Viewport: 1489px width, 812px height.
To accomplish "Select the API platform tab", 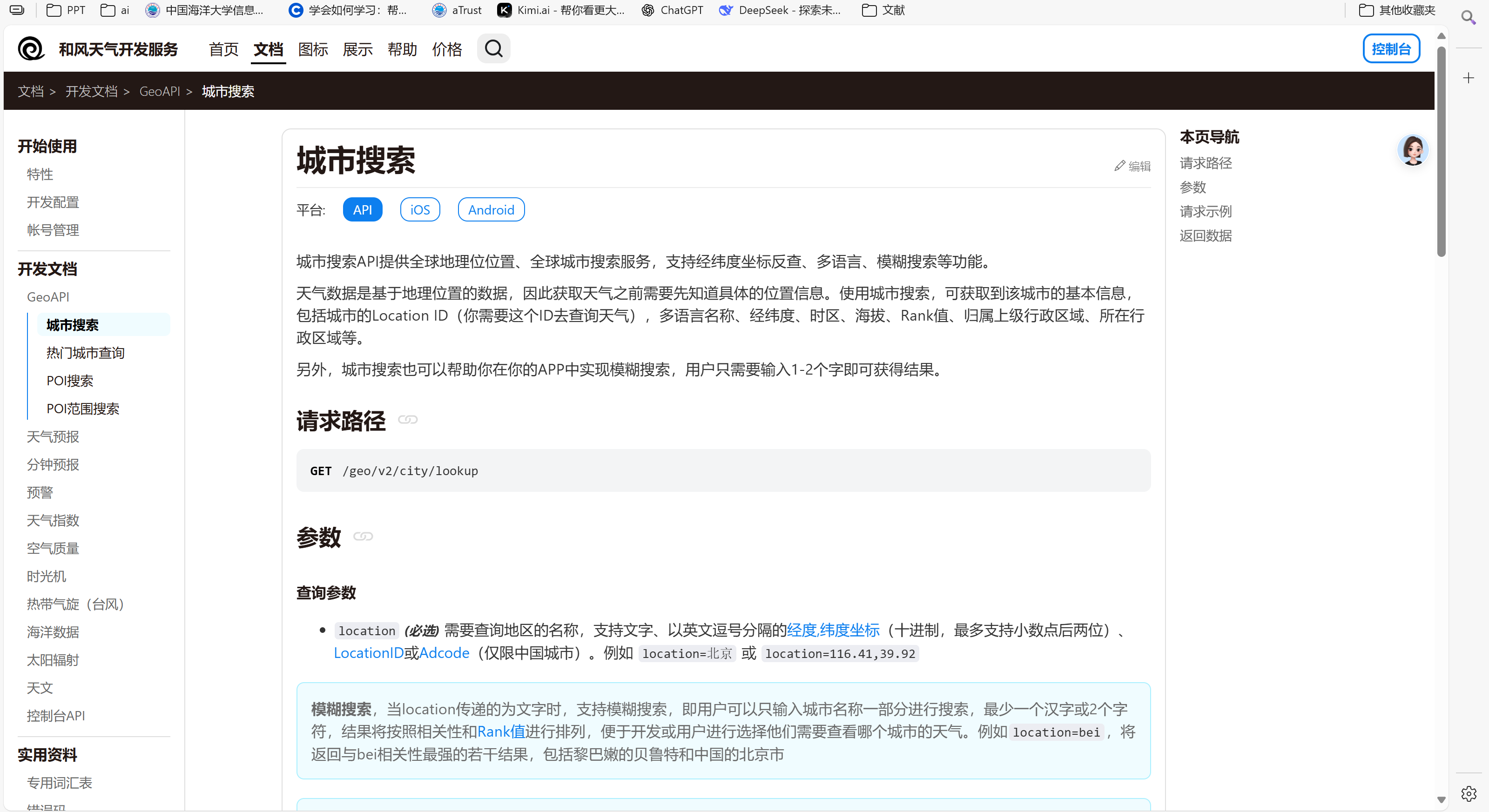I will click(x=363, y=210).
